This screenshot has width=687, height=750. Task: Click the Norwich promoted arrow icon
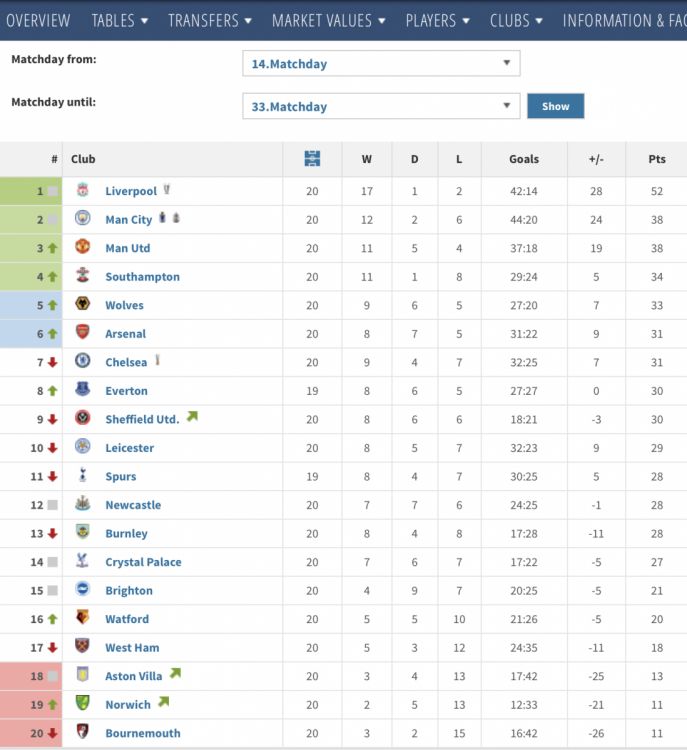click(163, 703)
